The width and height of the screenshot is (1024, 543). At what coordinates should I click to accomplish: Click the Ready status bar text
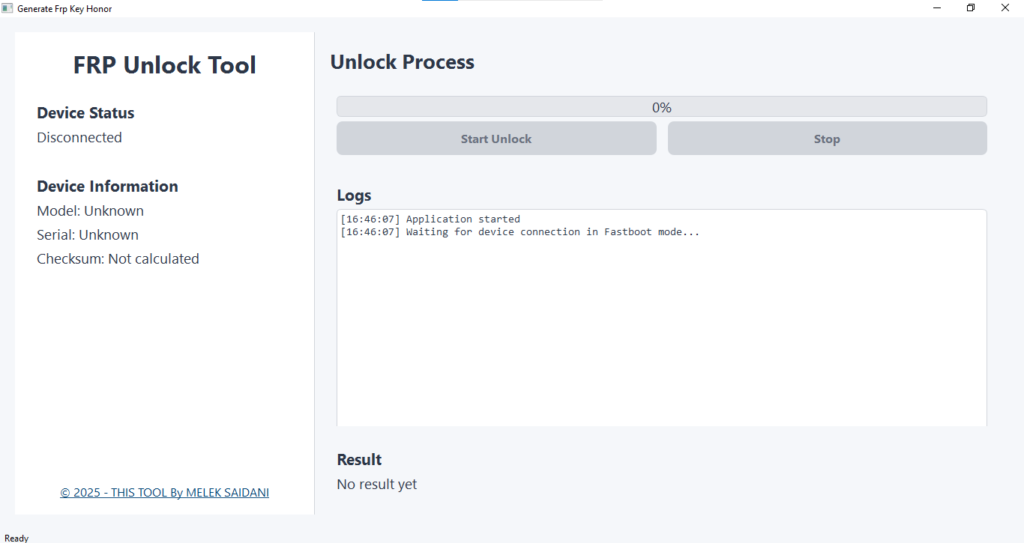(x=17, y=537)
